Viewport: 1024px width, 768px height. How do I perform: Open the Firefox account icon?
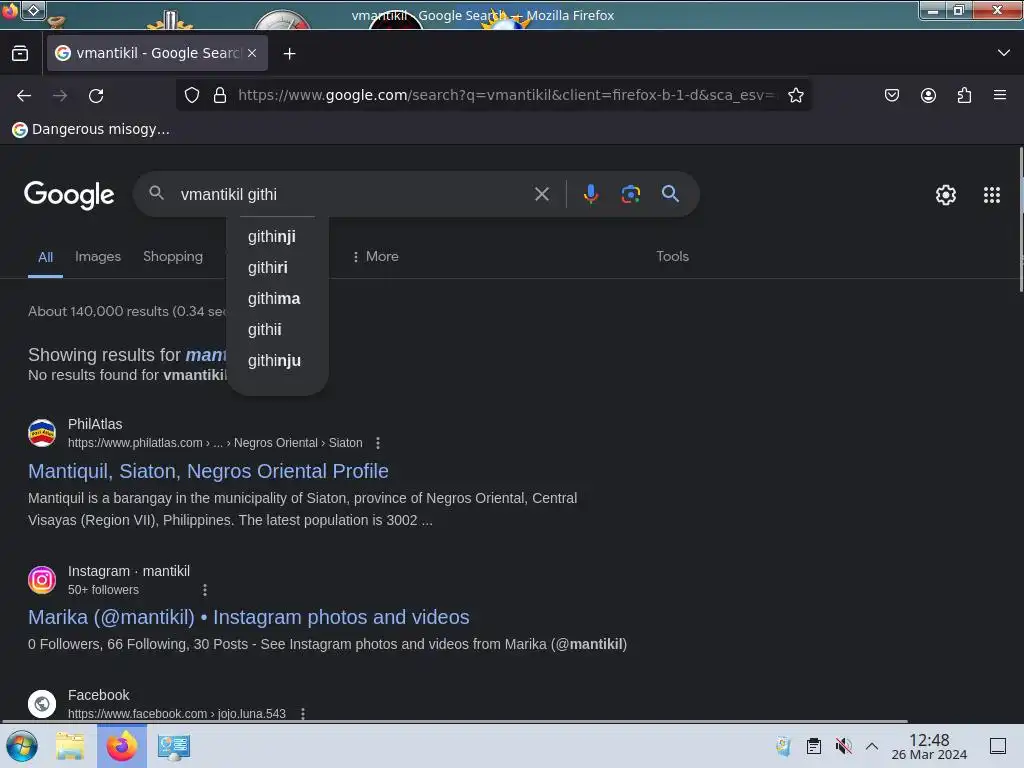928,95
